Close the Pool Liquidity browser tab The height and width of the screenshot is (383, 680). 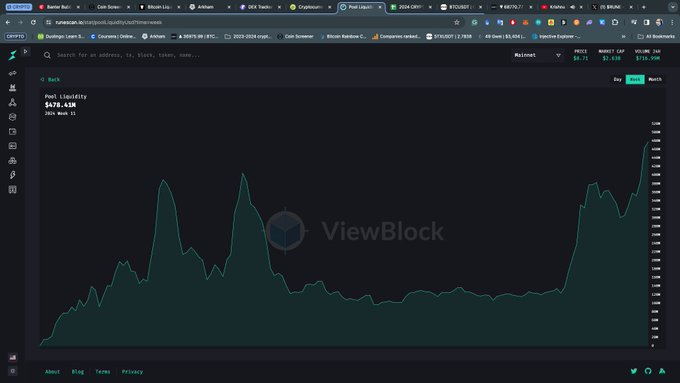click(380, 7)
